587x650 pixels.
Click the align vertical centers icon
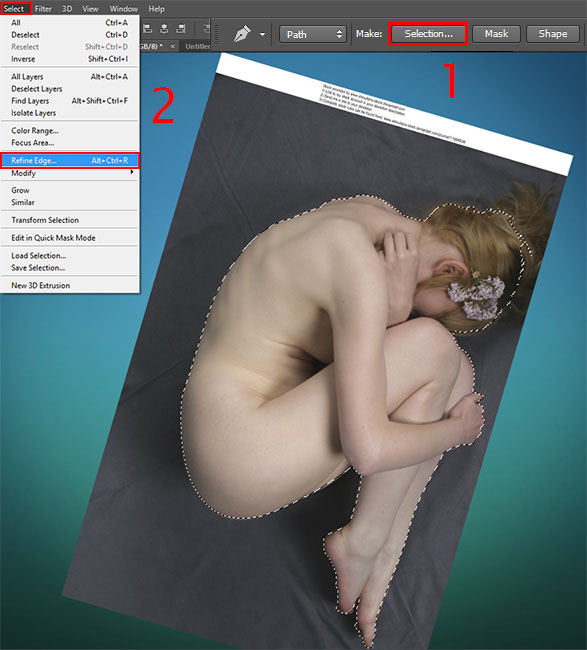[x=164, y=29]
